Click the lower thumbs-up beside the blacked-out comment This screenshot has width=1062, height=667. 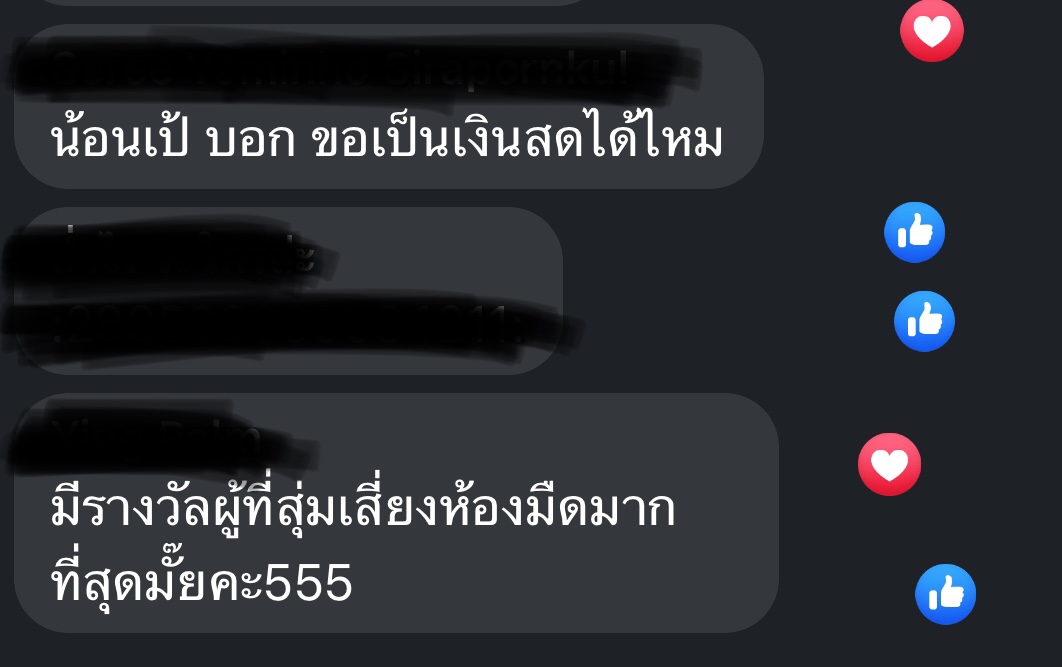tap(924, 321)
